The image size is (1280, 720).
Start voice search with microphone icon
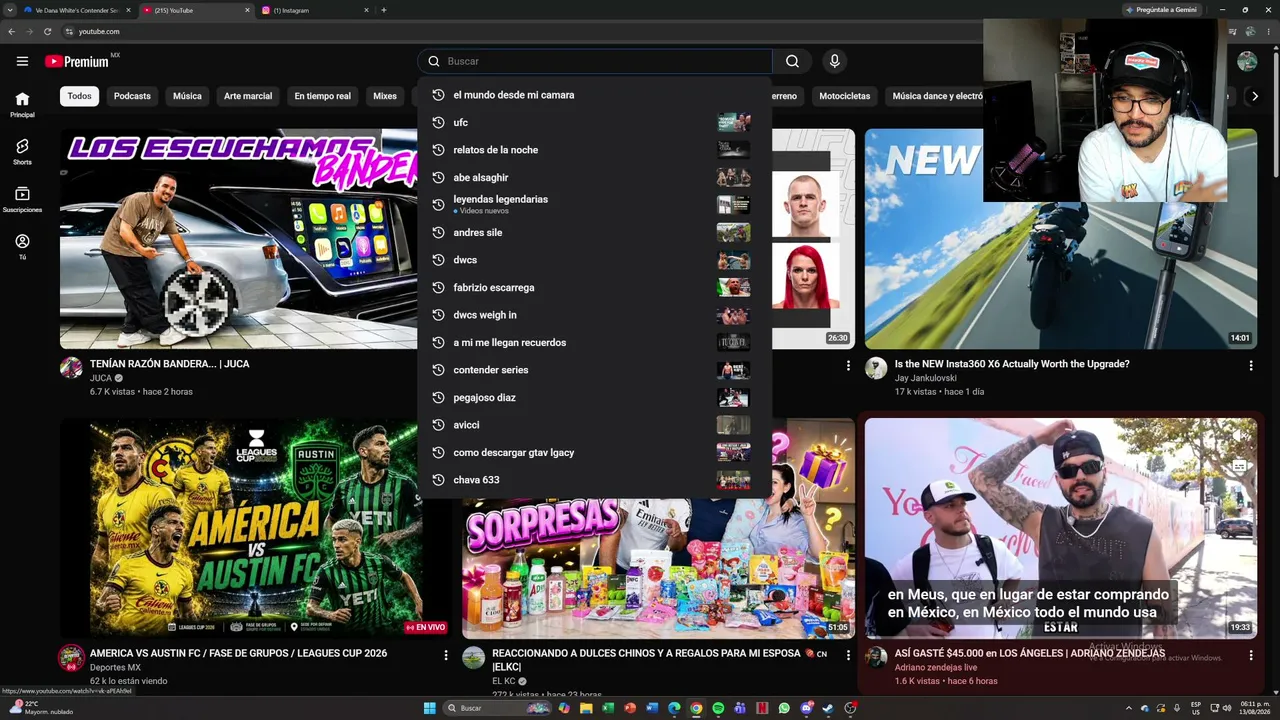pyautogui.click(x=835, y=61)
